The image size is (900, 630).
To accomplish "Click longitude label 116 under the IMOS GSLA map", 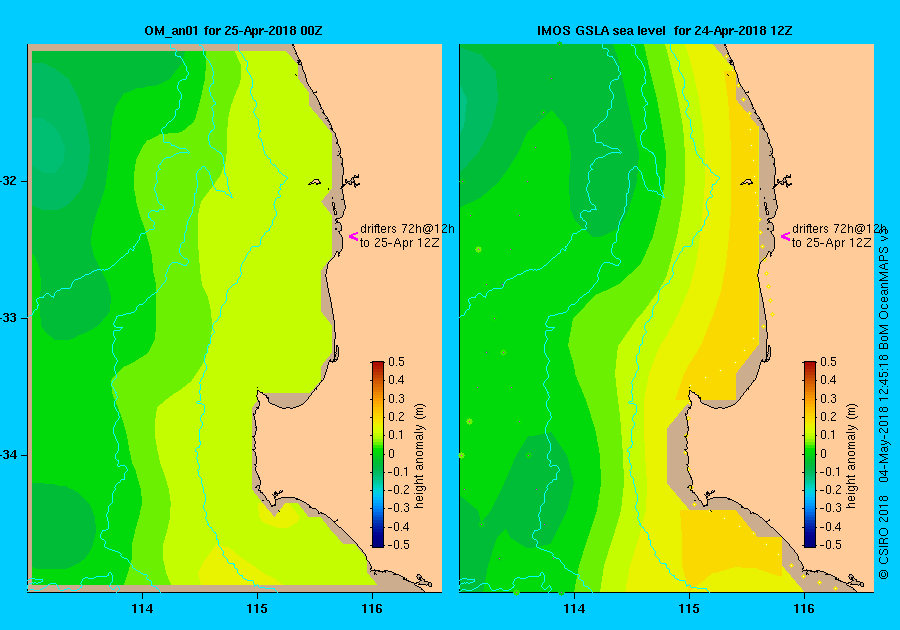I will [804, 609].
